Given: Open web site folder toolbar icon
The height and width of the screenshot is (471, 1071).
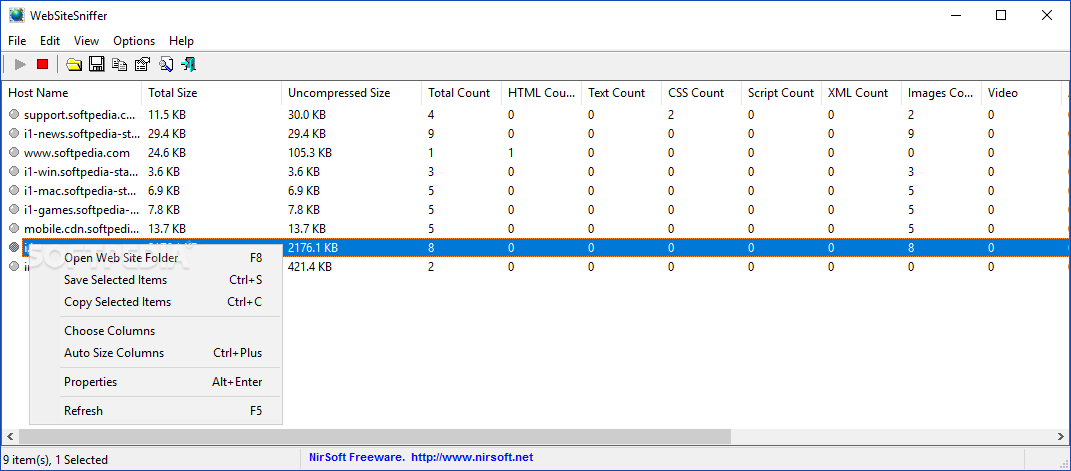Looking at the screenshot, I should pos(74,65).
